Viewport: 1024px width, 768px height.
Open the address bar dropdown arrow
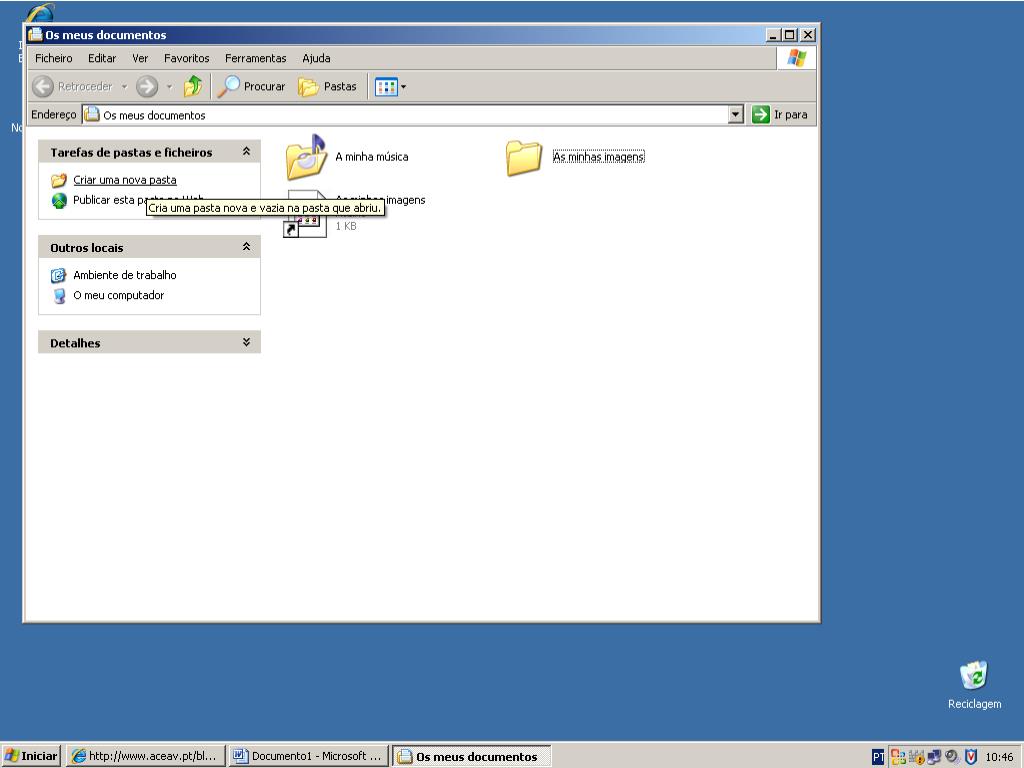735,115
